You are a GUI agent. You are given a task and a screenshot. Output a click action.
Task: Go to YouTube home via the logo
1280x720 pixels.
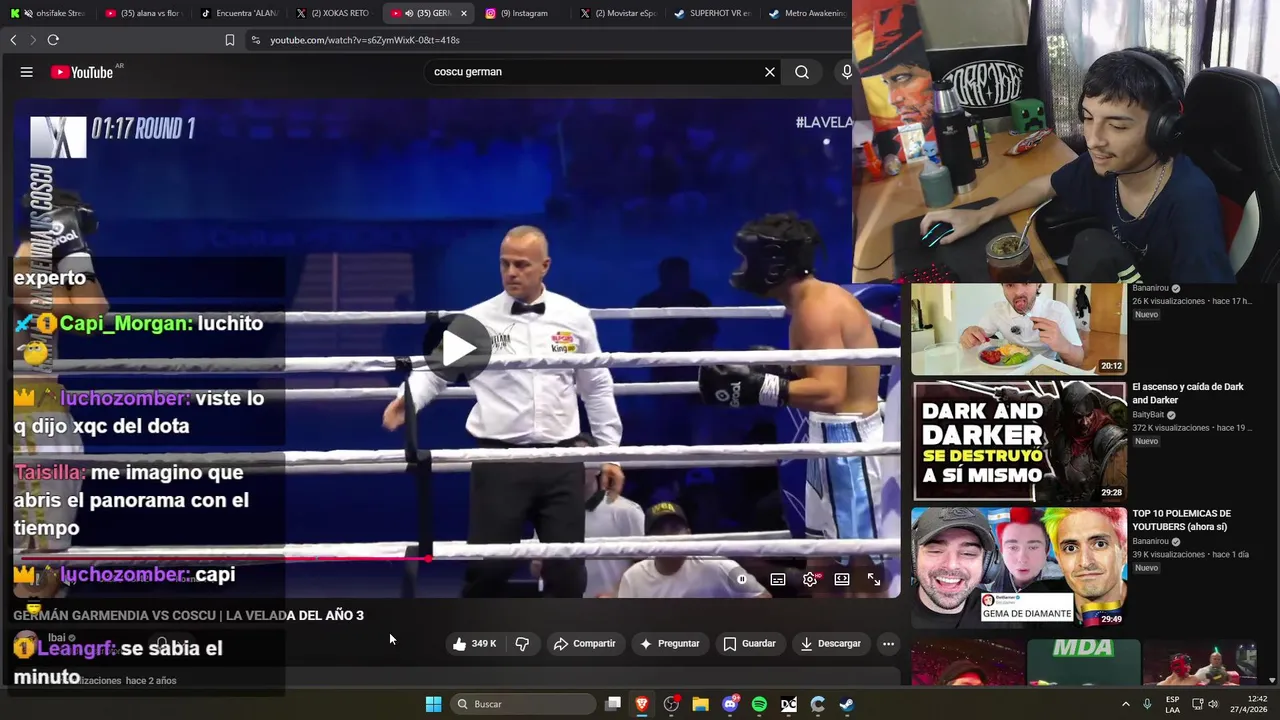click(82, 72)
